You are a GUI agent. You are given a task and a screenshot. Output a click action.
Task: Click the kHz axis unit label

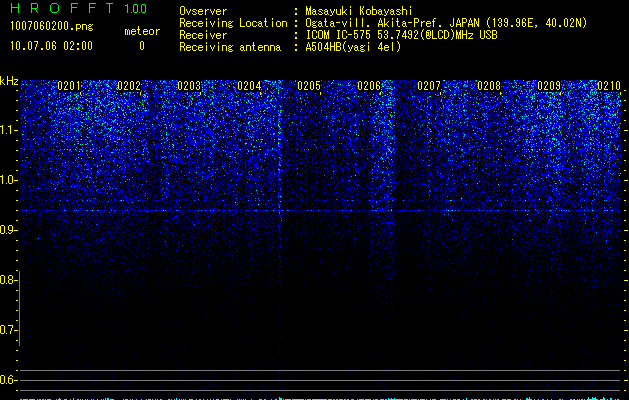click(x=9, y=81)
